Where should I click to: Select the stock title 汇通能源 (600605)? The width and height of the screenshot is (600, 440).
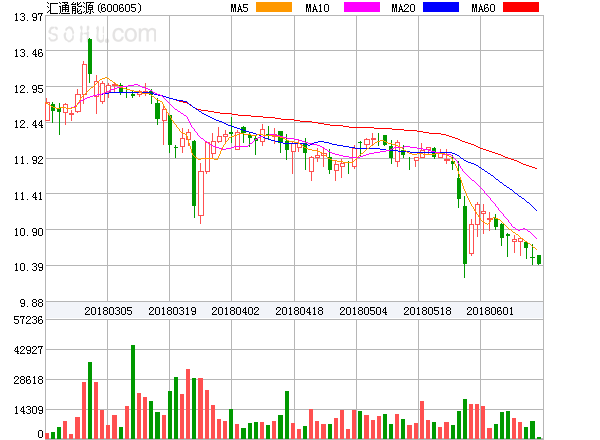click(94, 8)
